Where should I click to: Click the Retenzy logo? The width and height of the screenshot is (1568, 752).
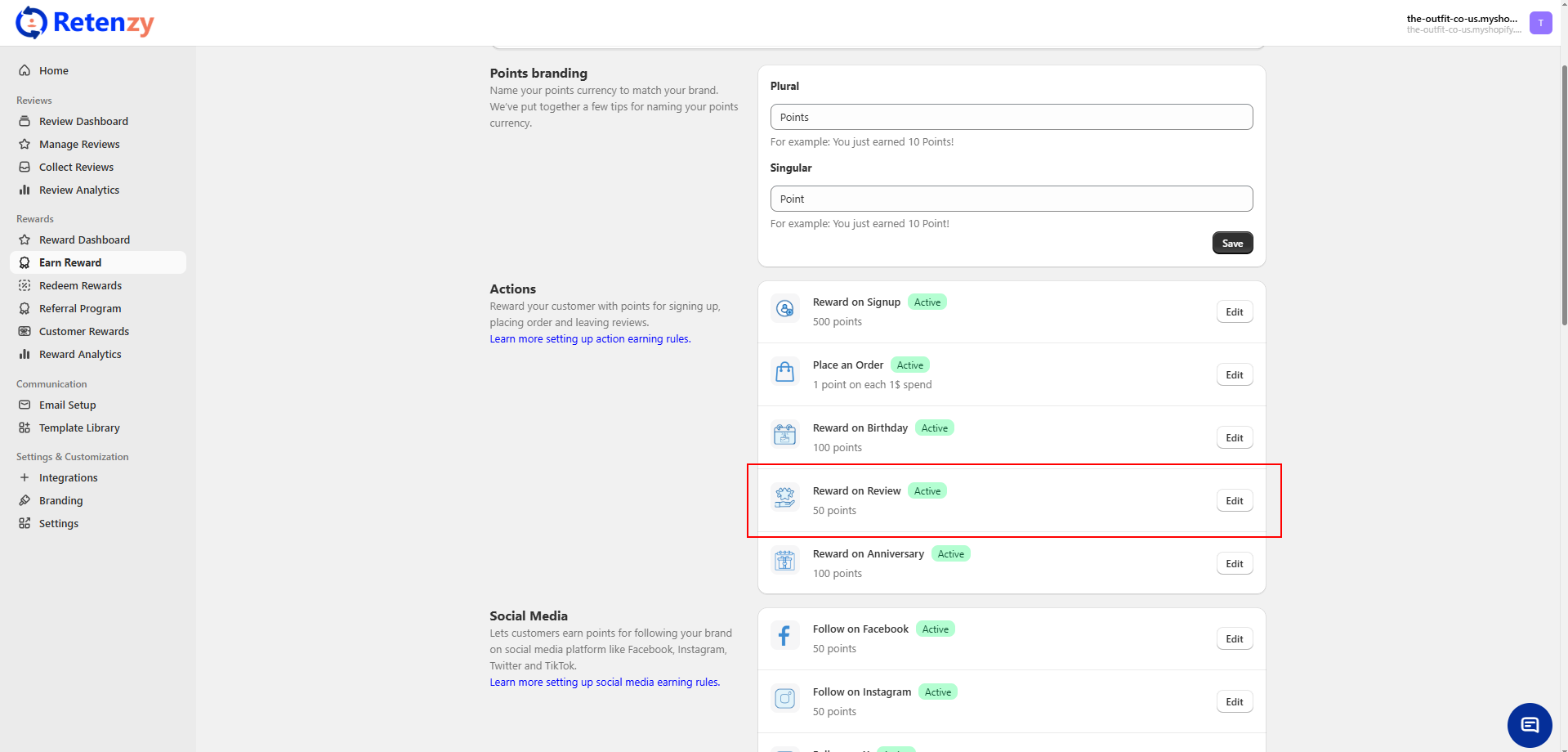tap(85, 23)
